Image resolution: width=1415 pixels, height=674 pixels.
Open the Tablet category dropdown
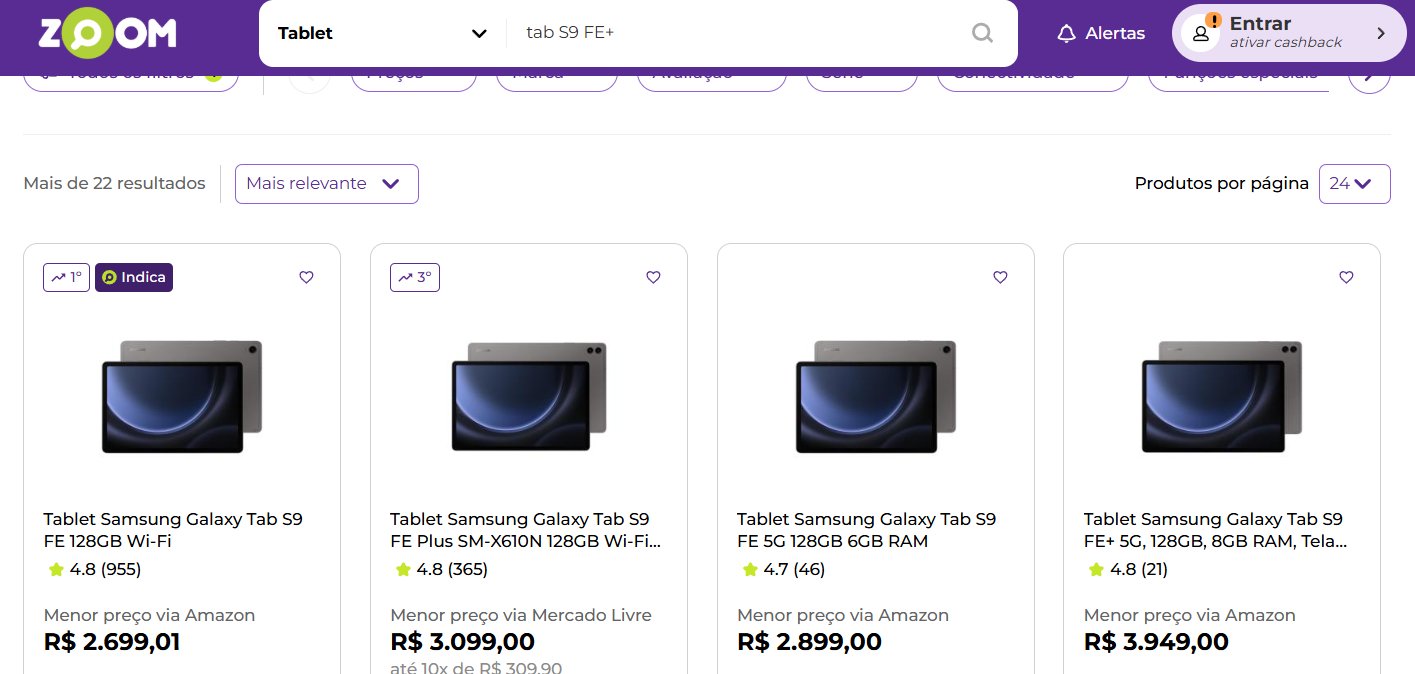tap(382, 33)
